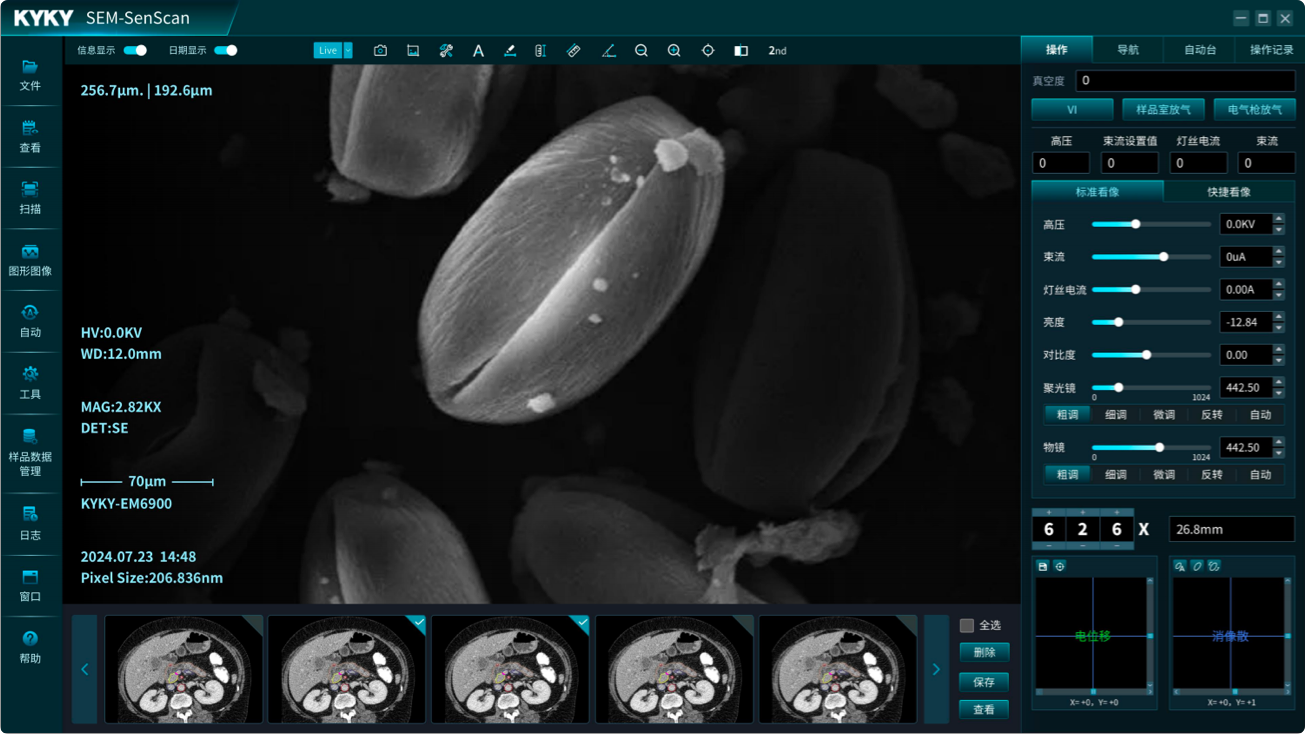The height and width of the screenshot is (734, 1305).
Task: Open the 扫描 (Scan) sidebar item
Action: [x=30, y=198]
